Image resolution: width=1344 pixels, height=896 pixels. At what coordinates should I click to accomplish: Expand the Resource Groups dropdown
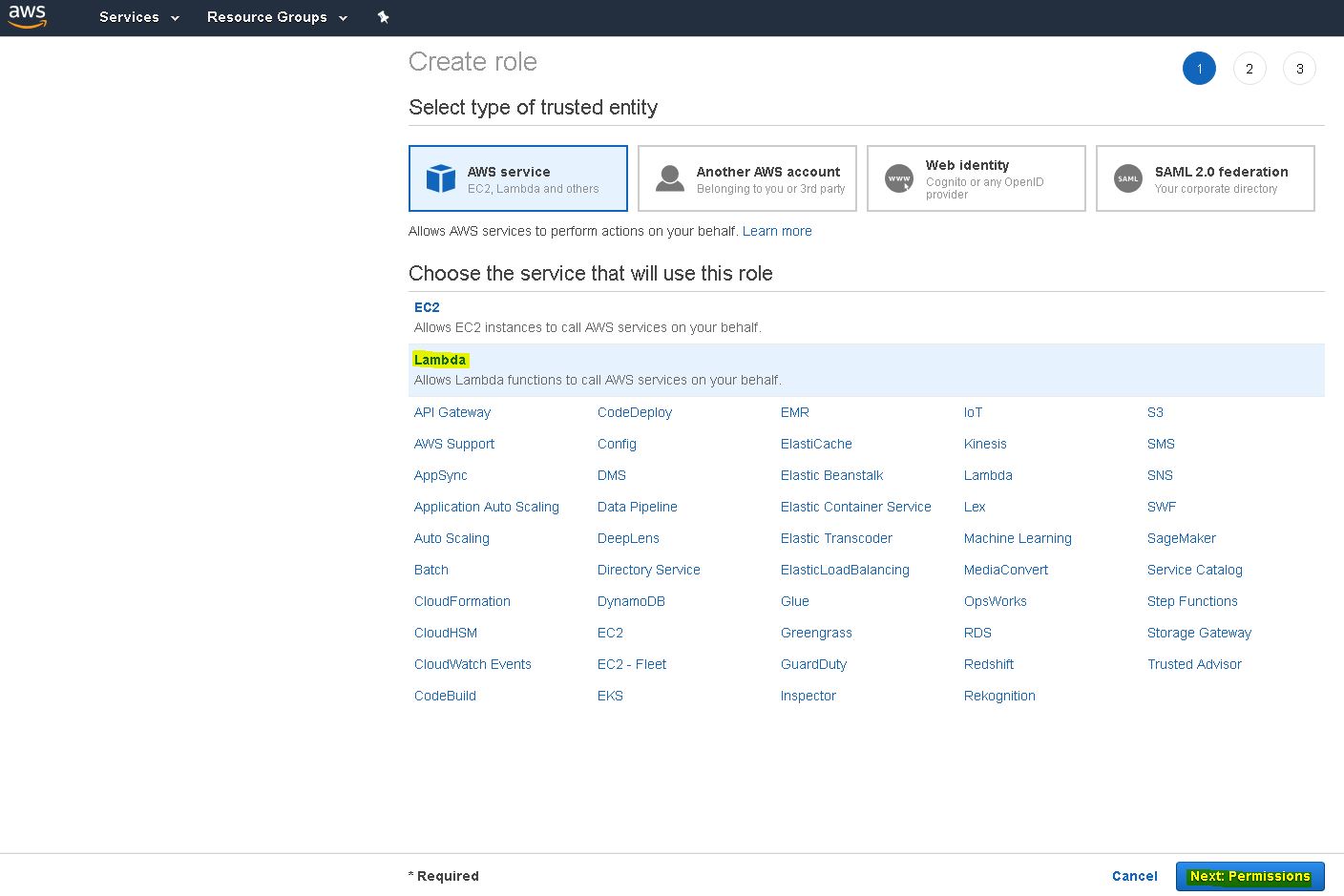[277, 17]
